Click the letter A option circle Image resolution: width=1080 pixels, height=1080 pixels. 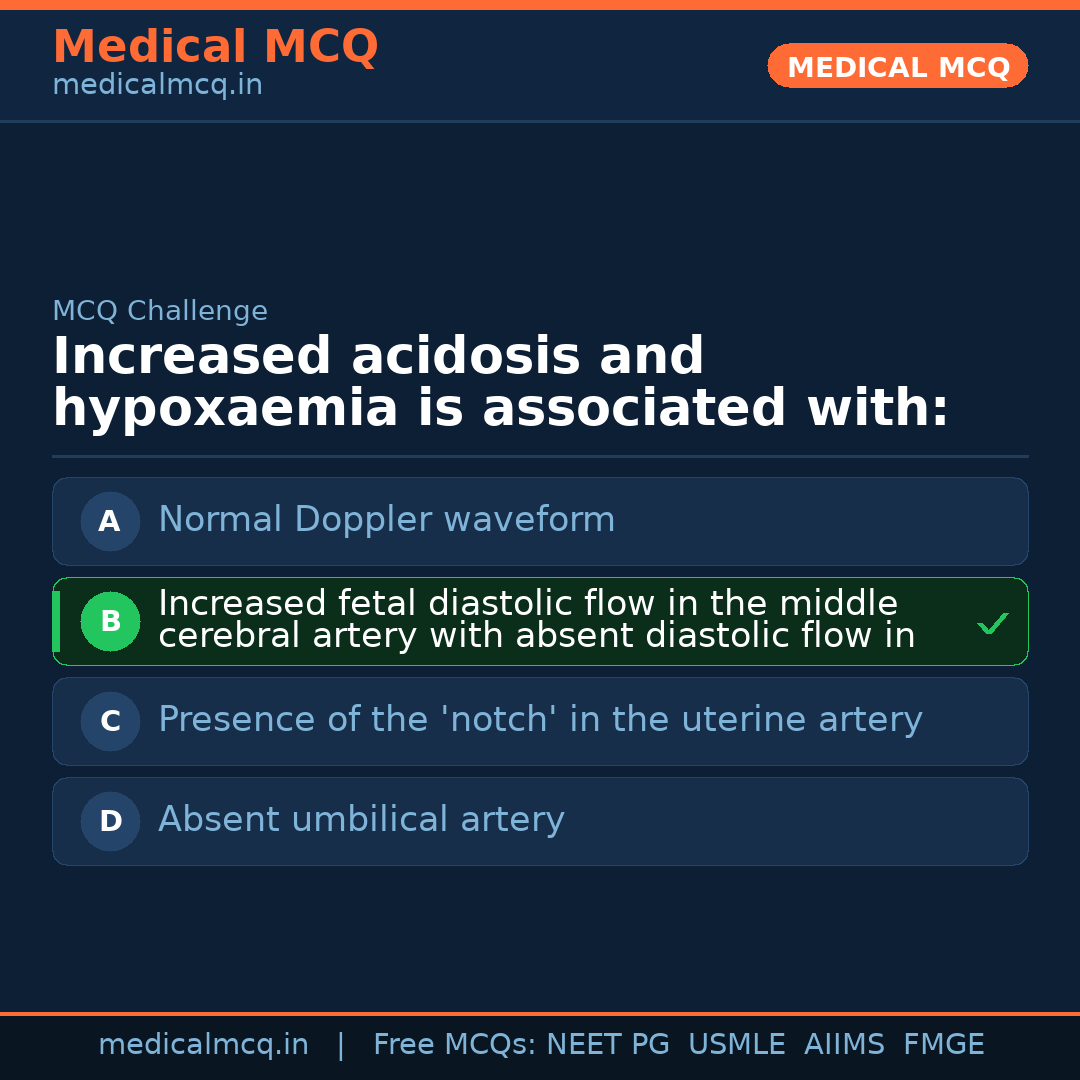110,521
